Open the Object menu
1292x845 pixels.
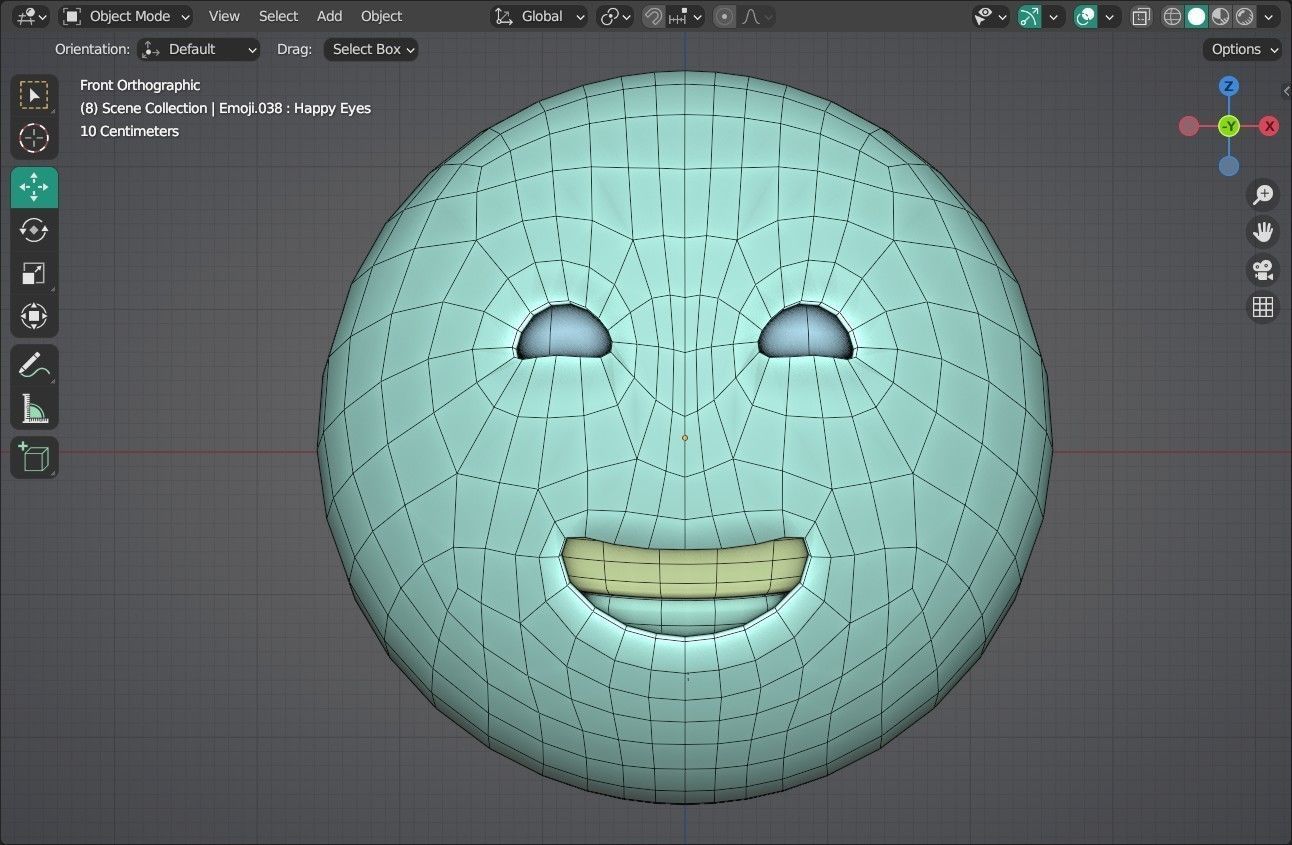click(381, 16)
